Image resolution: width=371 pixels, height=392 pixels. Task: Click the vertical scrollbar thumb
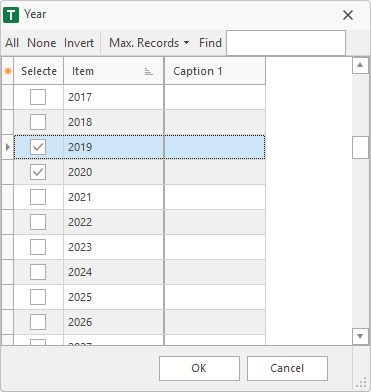coord(360,147)
